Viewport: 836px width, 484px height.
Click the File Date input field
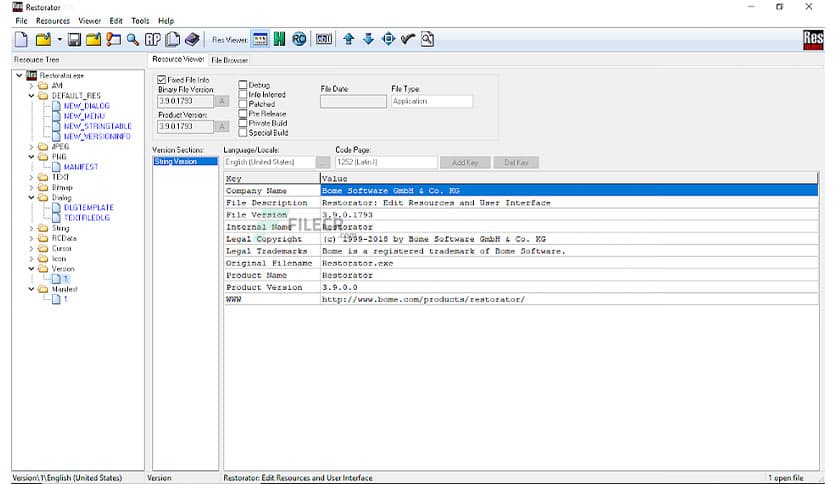click(353, 101)
